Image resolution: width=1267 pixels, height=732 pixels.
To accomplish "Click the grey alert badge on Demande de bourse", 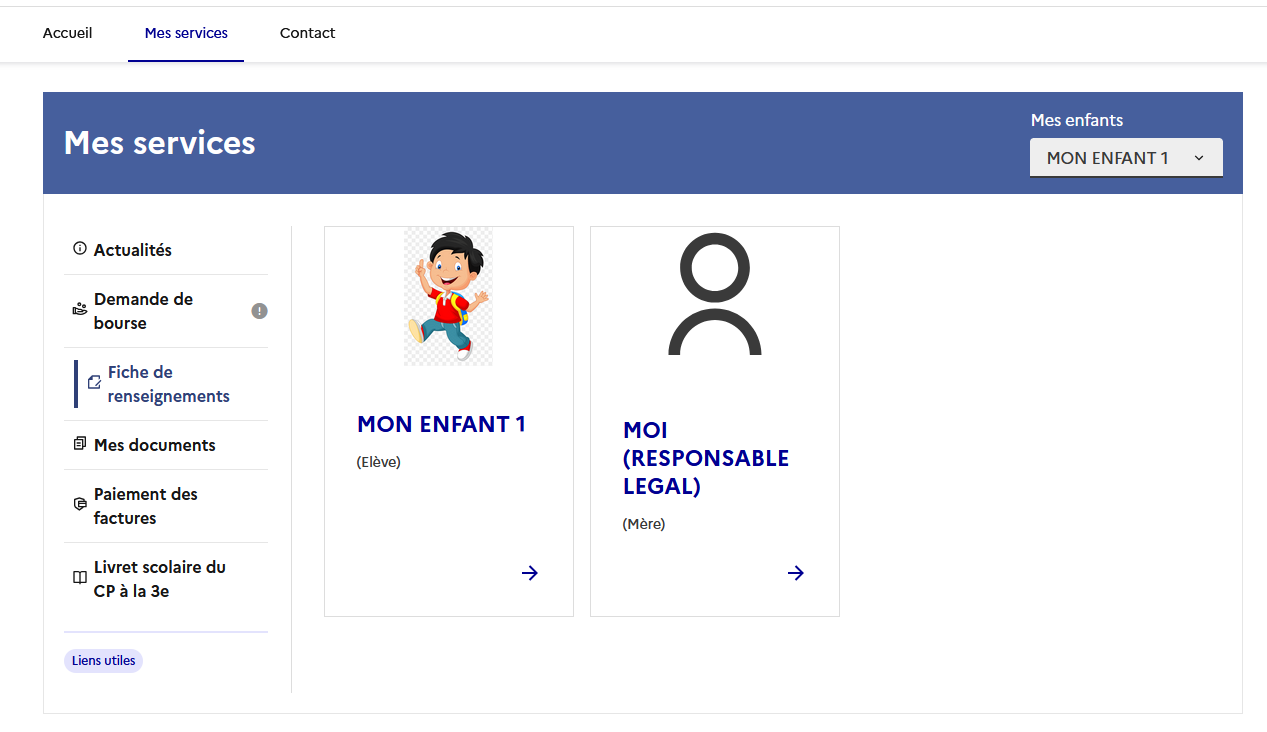I will [259, 311].
